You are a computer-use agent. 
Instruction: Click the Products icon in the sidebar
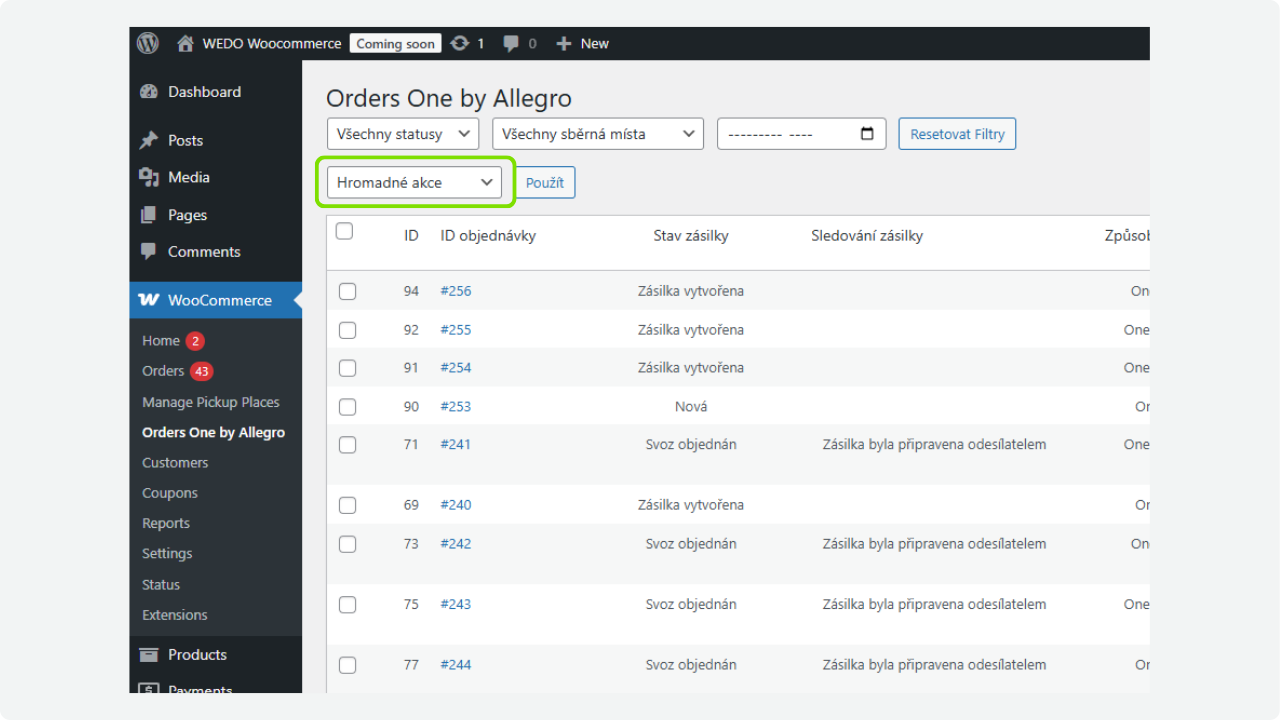point(148,654)
